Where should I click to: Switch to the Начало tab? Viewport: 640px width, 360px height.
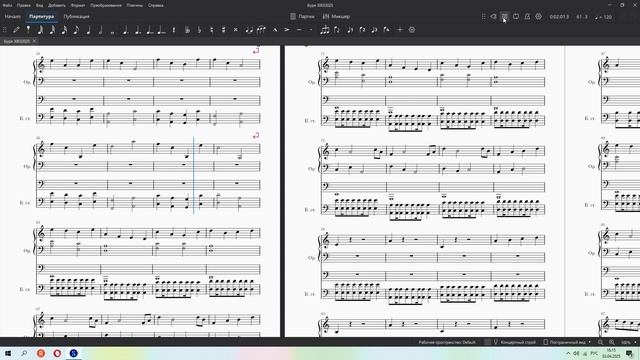(x=13, y=17)
